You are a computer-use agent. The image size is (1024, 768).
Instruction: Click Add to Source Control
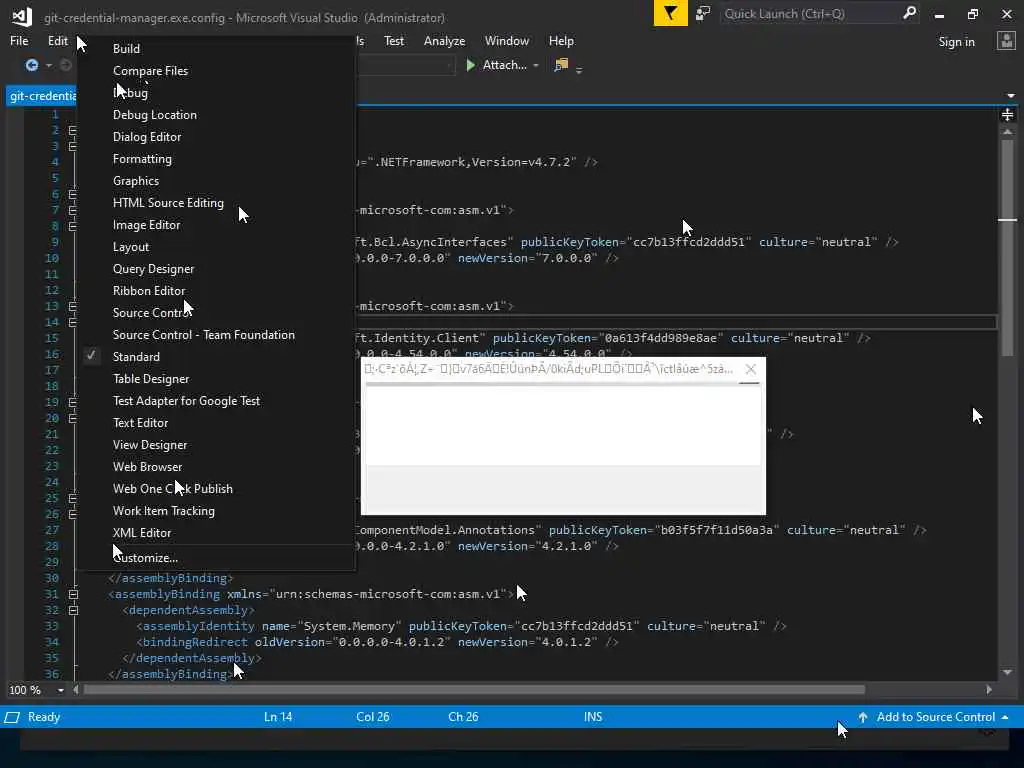(935, 717)
